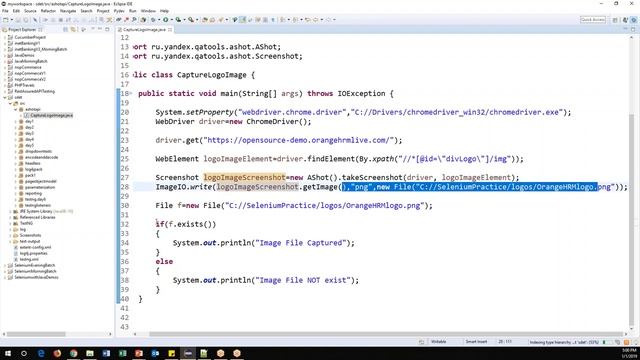Open the Run button dropdown arrow
Viewport: 640px width, 360px height.
[x=171, y=20]
